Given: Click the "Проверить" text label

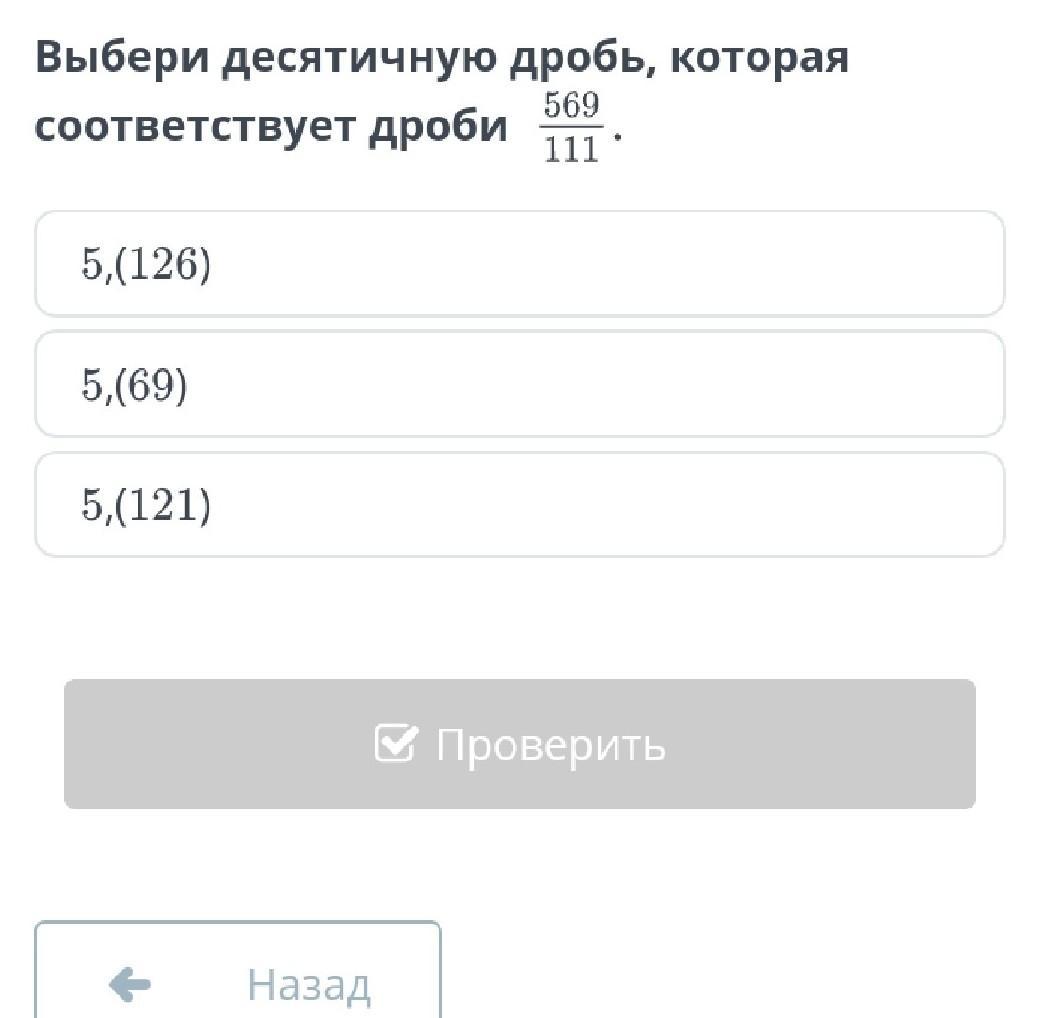Looking at the screenshot, I should pyautogui.click(x=550, y=745).
